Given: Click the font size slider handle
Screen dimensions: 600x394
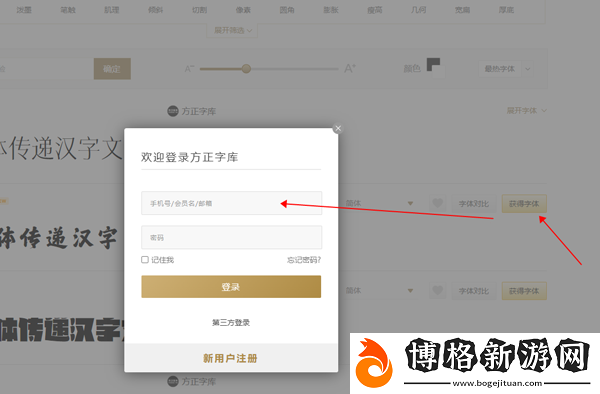Looking at the screenshot, I should tap(246, 69).
